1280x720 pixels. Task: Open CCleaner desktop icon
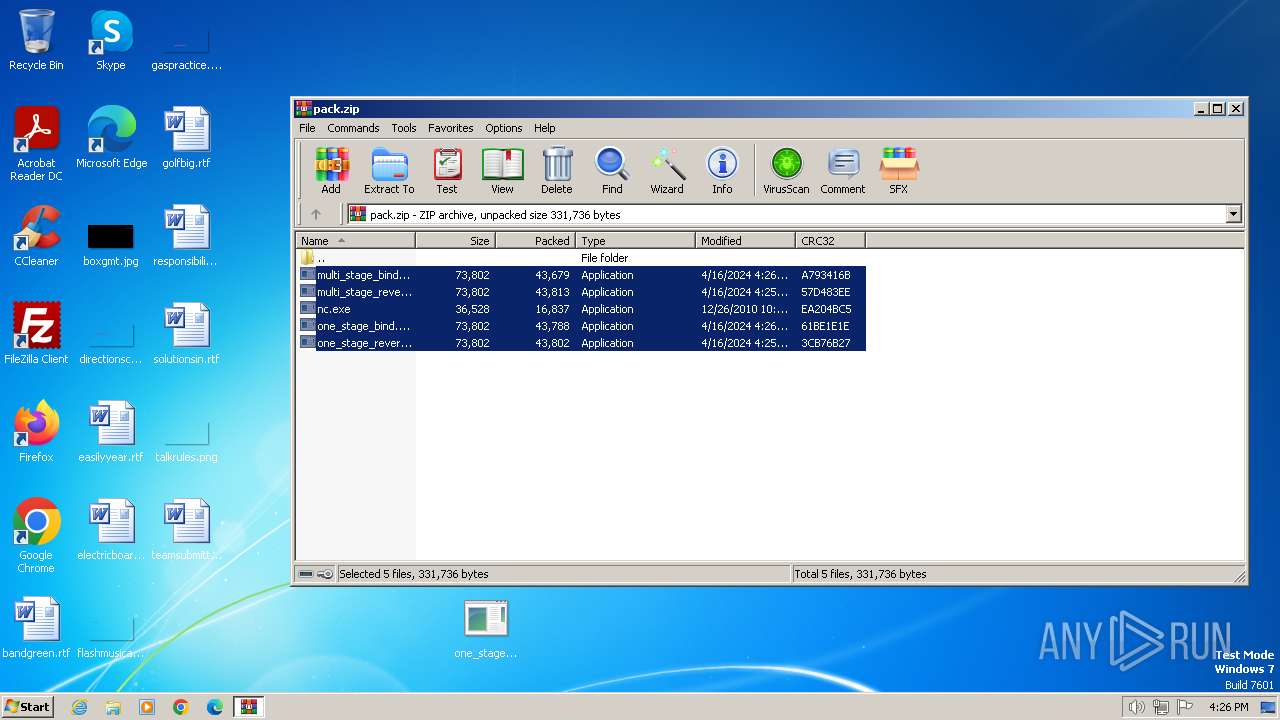[36, 236]
